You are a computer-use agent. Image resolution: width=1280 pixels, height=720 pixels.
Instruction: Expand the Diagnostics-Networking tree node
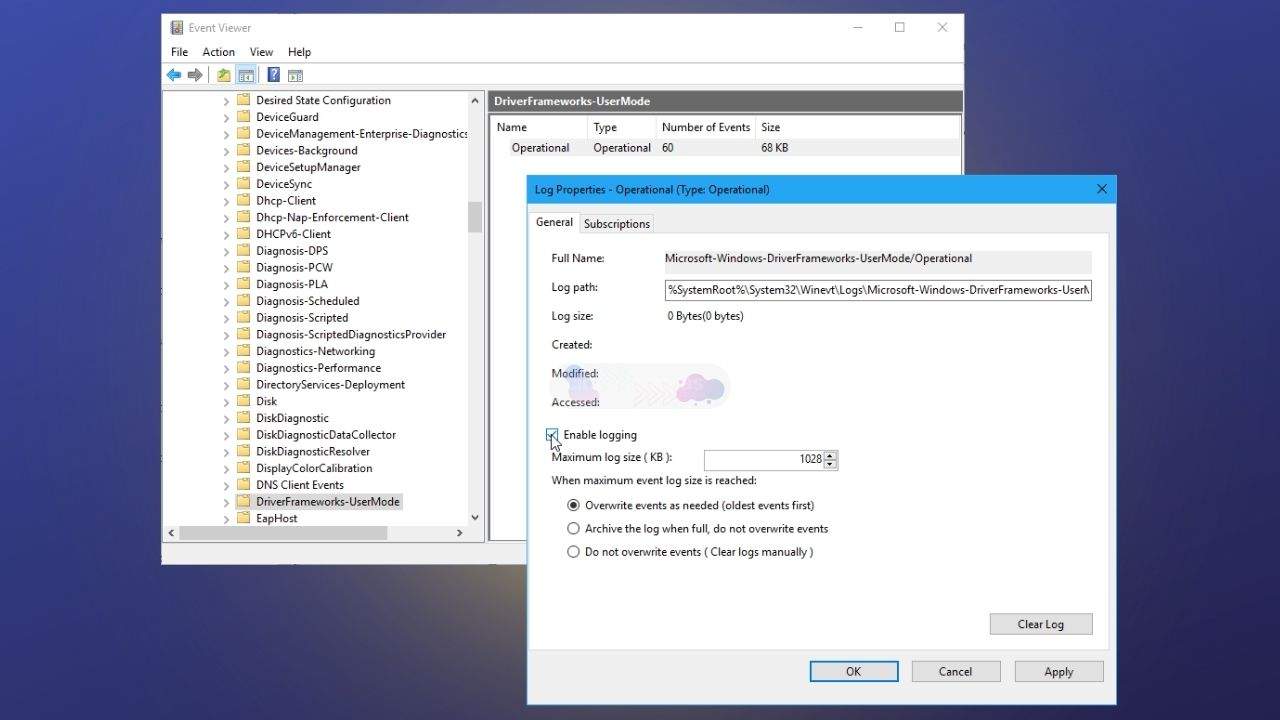click(x=226, y=351)
